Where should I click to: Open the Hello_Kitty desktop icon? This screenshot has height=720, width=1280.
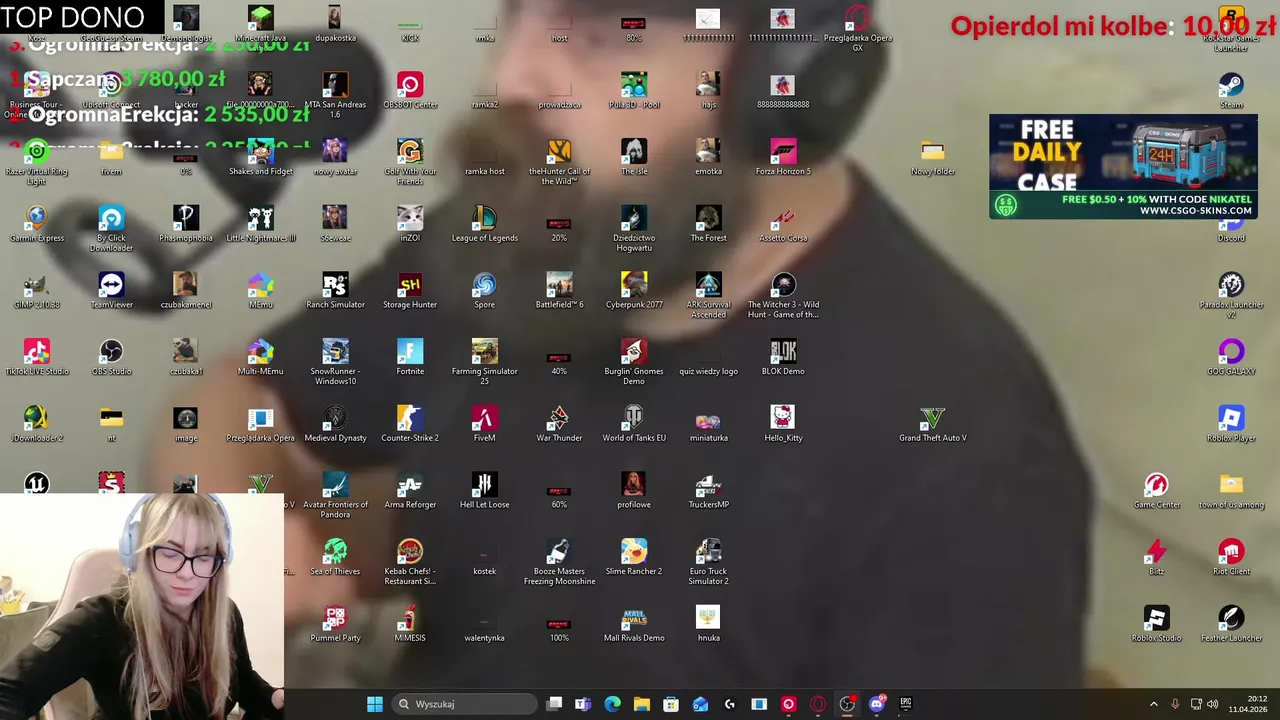[x=783, y=424]
